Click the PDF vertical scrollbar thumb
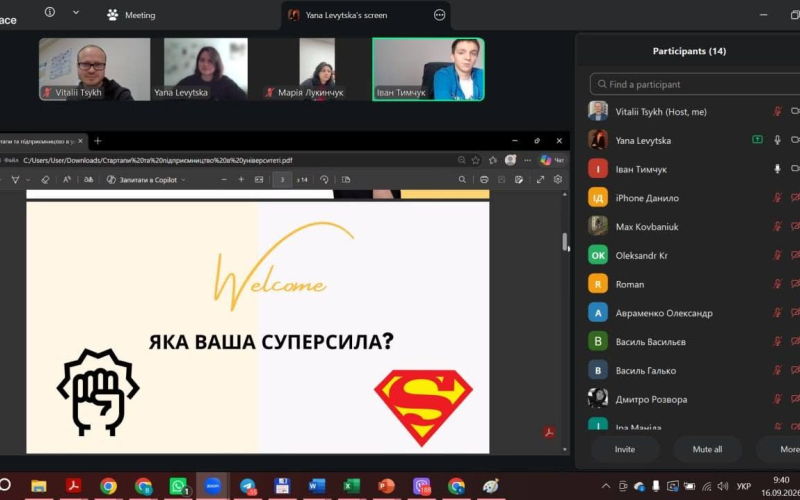Image resolution: width=800 pixels, height=500 pixels. (x=565, y=242)
